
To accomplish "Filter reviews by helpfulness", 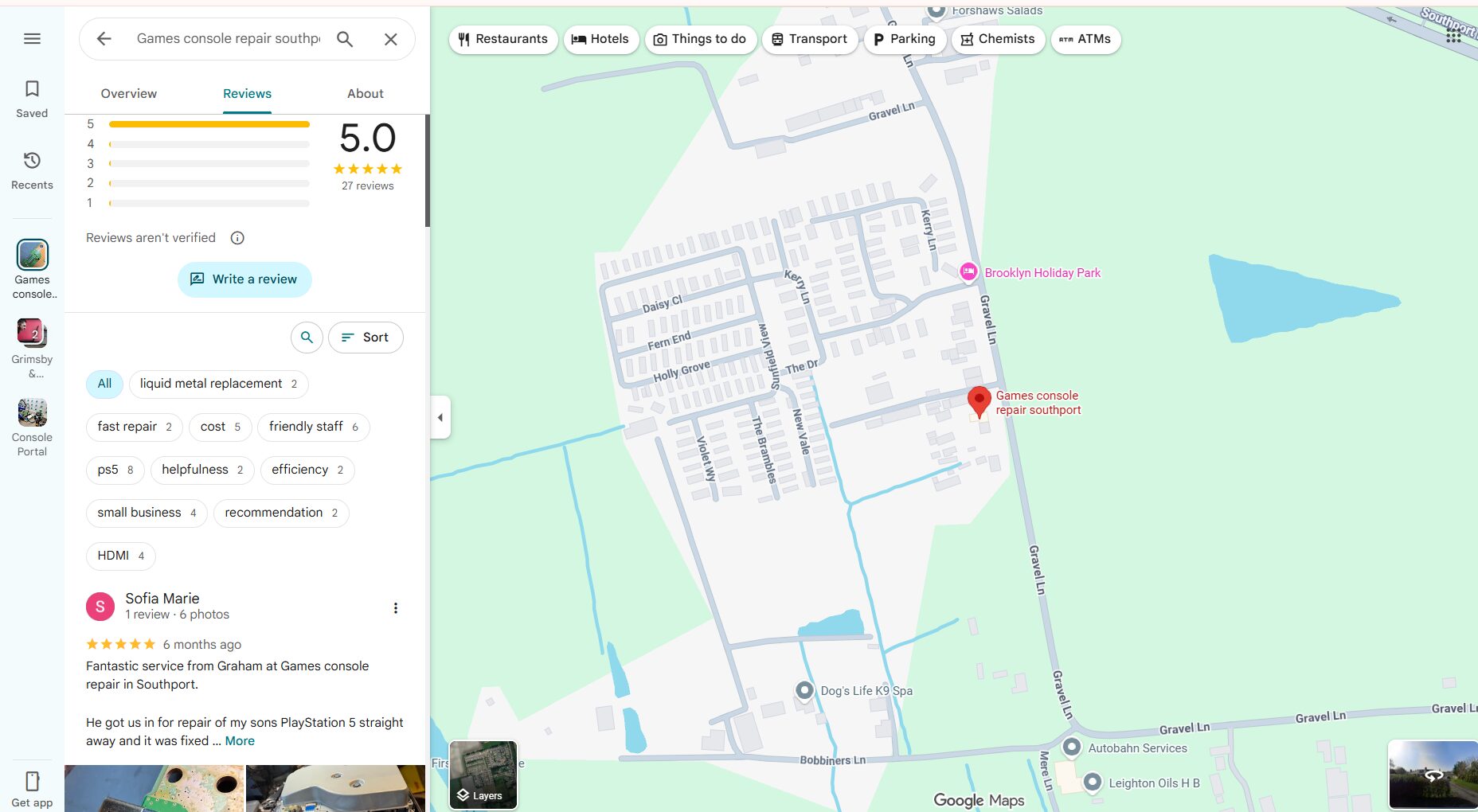I will 202,470.
